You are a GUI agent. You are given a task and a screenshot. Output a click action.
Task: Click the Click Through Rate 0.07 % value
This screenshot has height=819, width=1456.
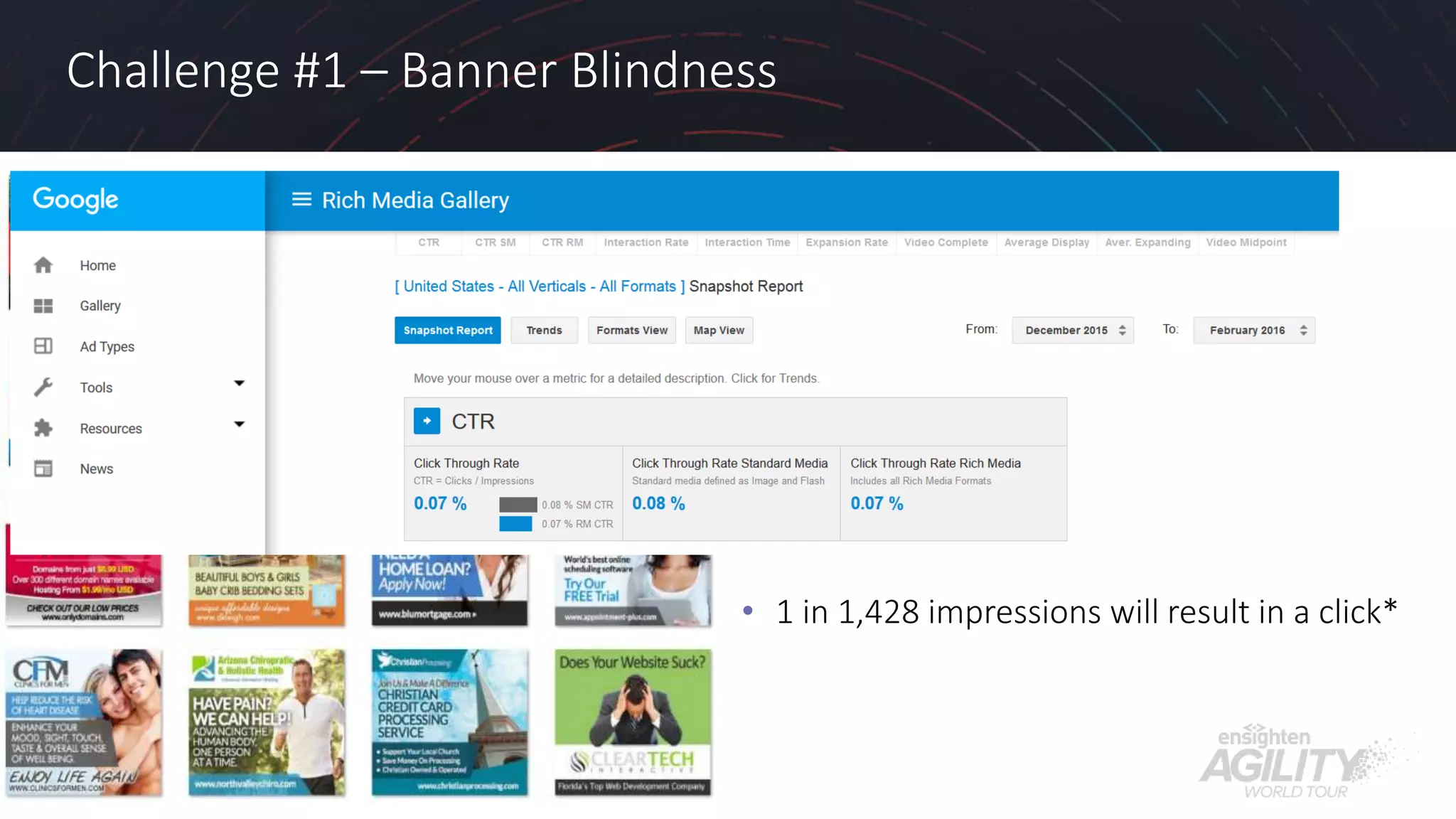click(440, 503)
